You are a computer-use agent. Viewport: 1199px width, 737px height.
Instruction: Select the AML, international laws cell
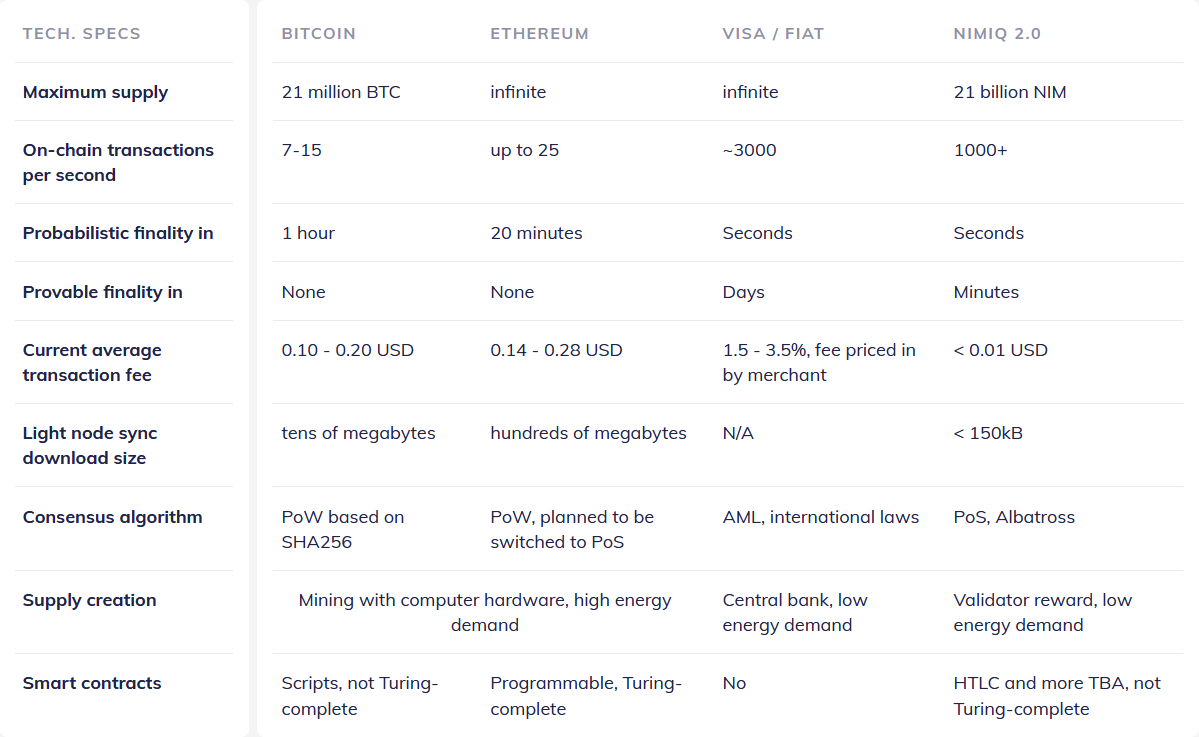(x=820, y=518)
